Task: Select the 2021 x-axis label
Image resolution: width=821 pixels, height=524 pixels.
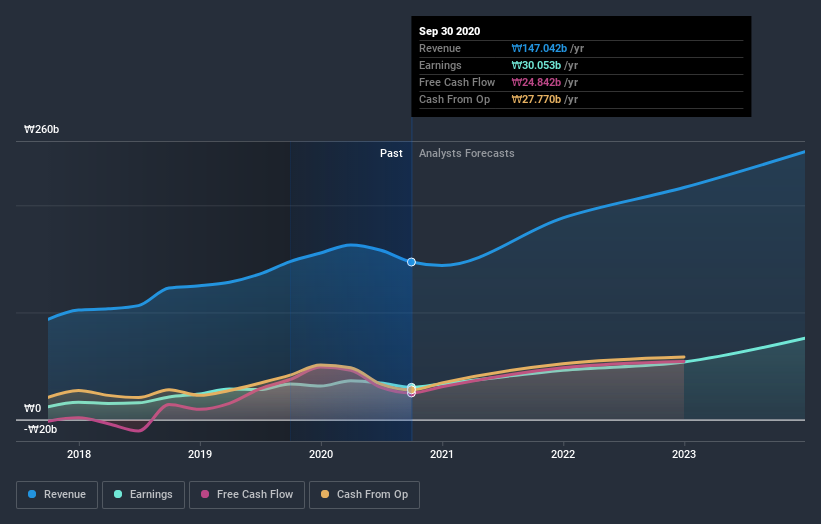Action: (442, 454)
